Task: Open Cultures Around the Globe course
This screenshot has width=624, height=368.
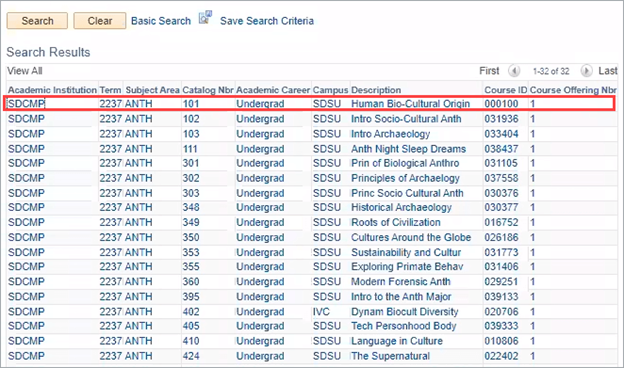Action: point(411,238)
